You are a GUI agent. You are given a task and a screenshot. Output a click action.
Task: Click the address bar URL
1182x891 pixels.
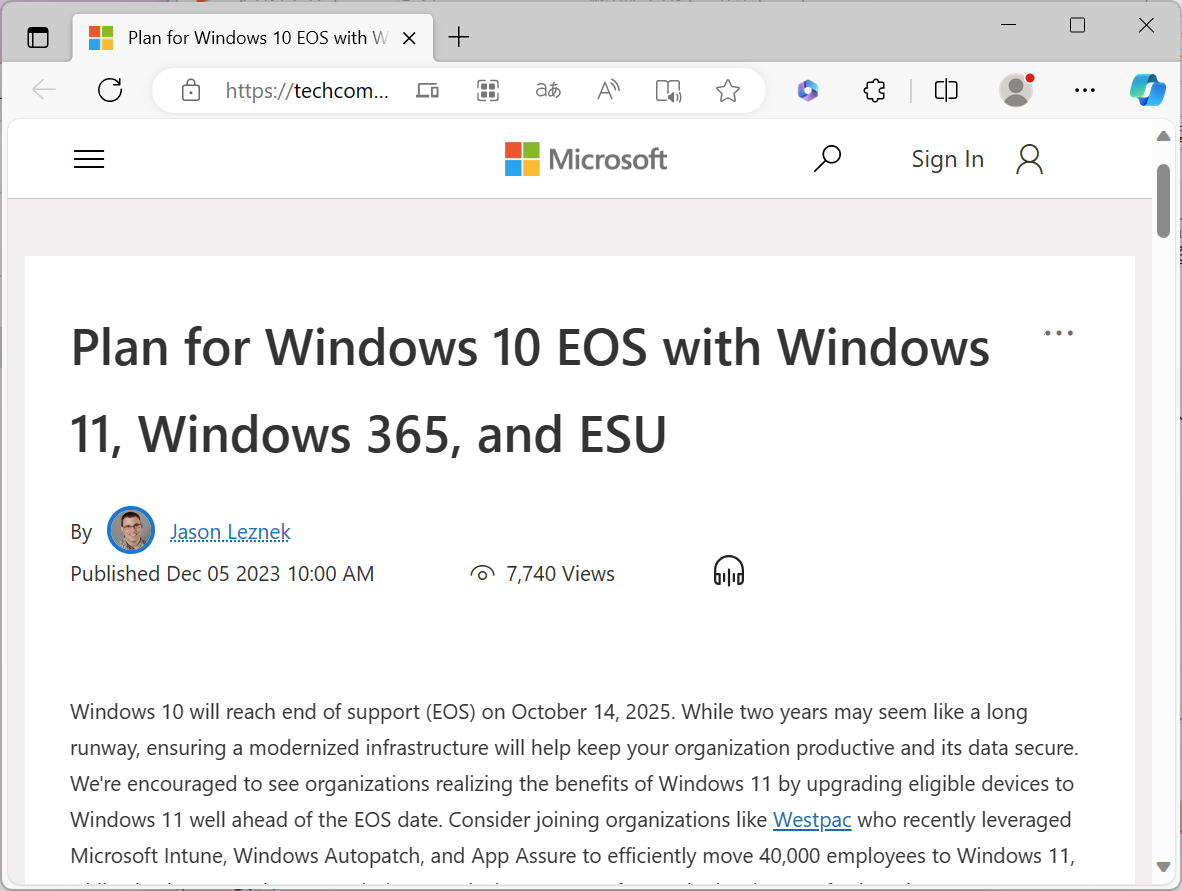[x=307, y=90]
